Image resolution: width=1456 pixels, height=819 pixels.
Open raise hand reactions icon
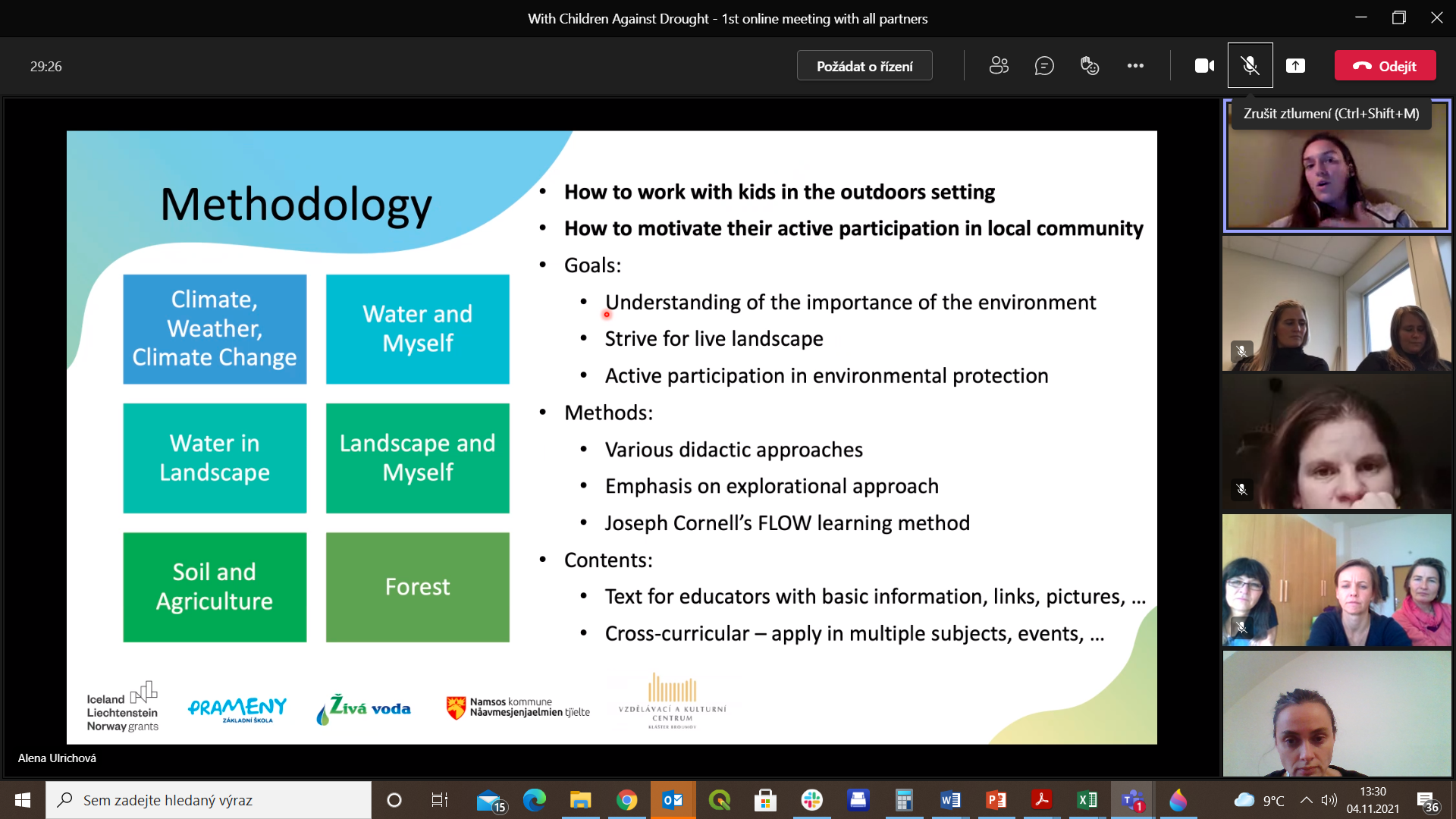tap(1090, 66)
